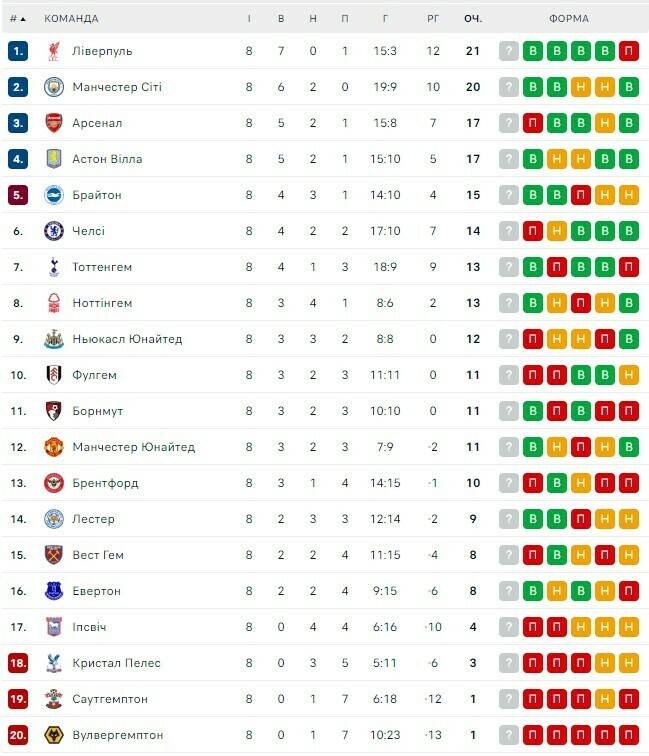Click the red position 18 relegation badge

(18, 663)
